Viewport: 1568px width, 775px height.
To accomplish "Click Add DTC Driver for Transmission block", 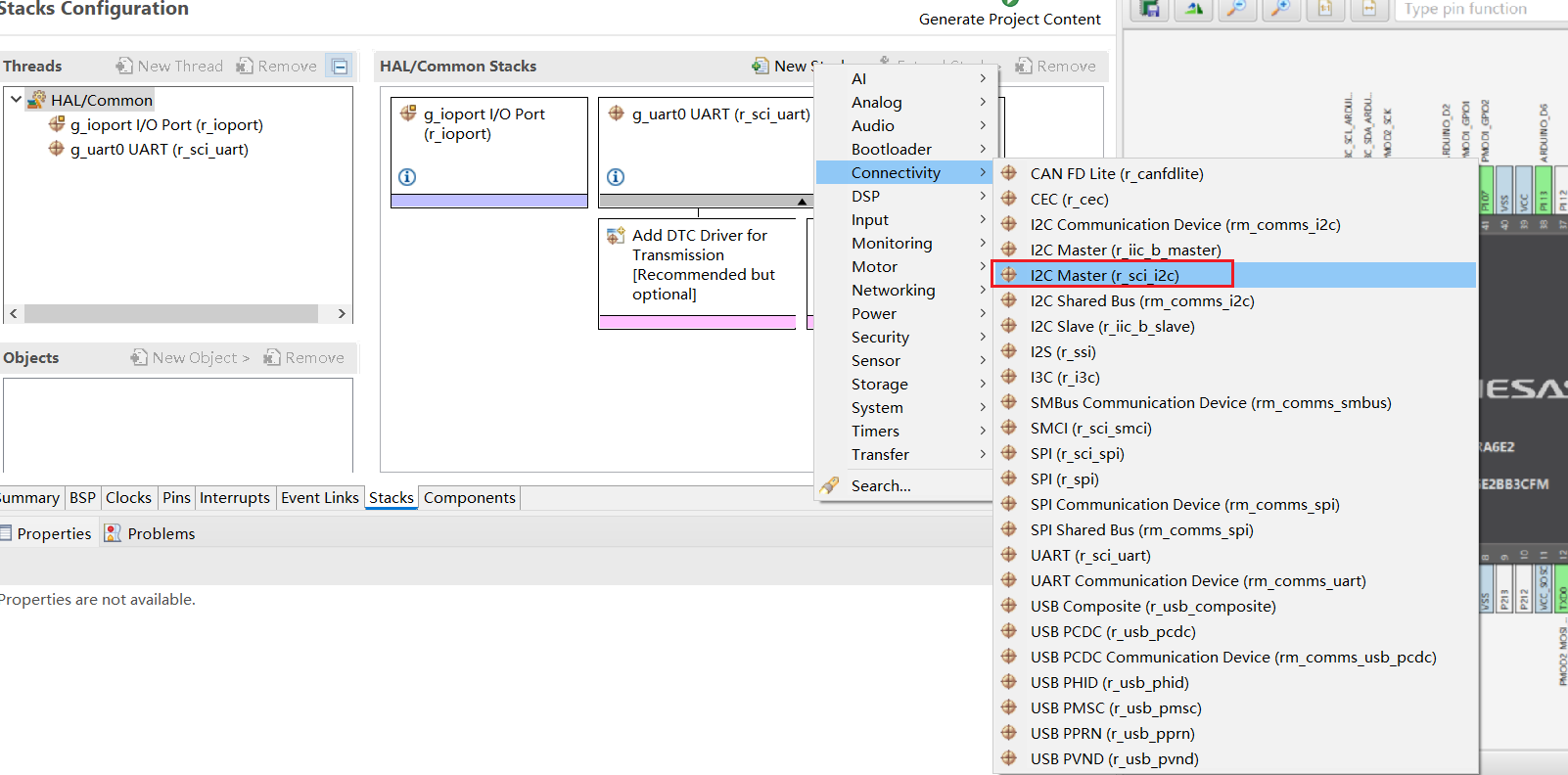I will 697,265.
